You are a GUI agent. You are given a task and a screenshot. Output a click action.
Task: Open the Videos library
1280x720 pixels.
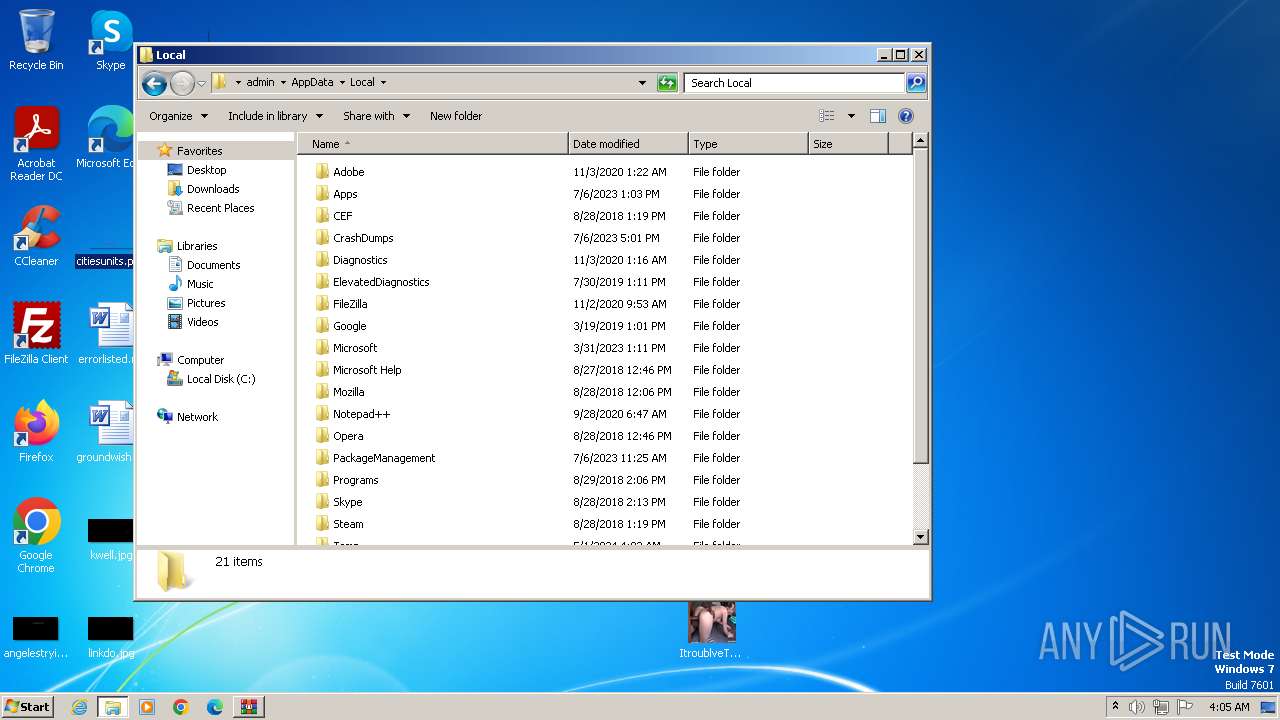click(x=202, y=322)
